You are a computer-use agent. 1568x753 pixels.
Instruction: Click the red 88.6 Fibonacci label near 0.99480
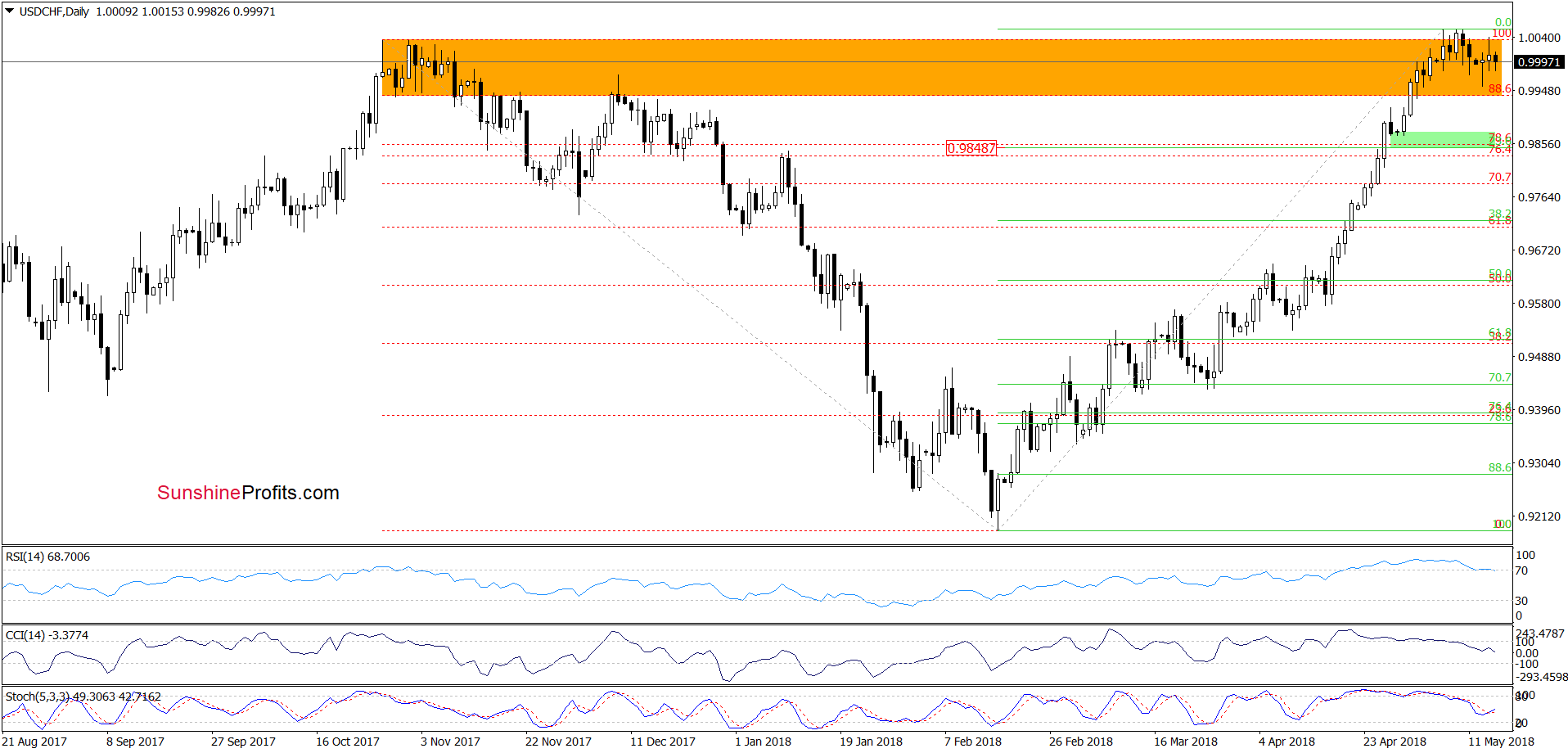1499,88
